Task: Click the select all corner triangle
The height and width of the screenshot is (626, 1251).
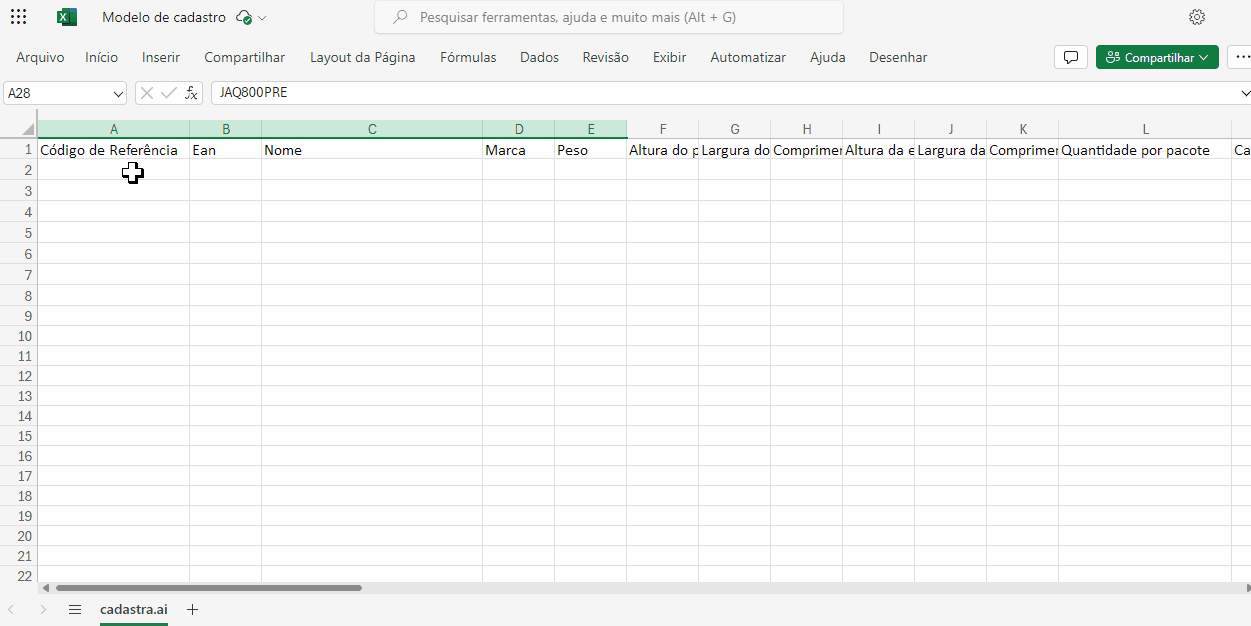Action: [28, 129]
